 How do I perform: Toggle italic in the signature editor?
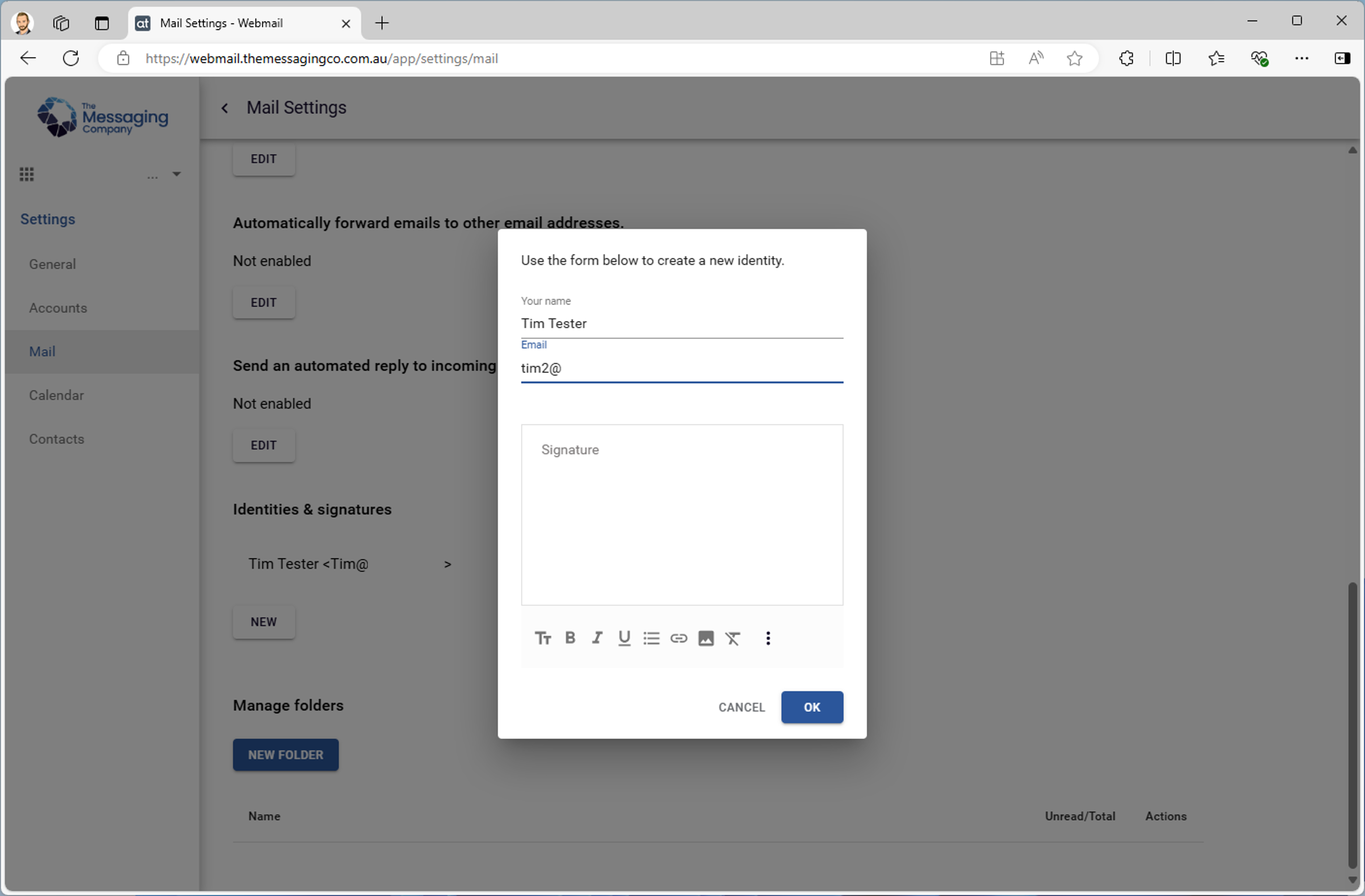tap(597, 638)
